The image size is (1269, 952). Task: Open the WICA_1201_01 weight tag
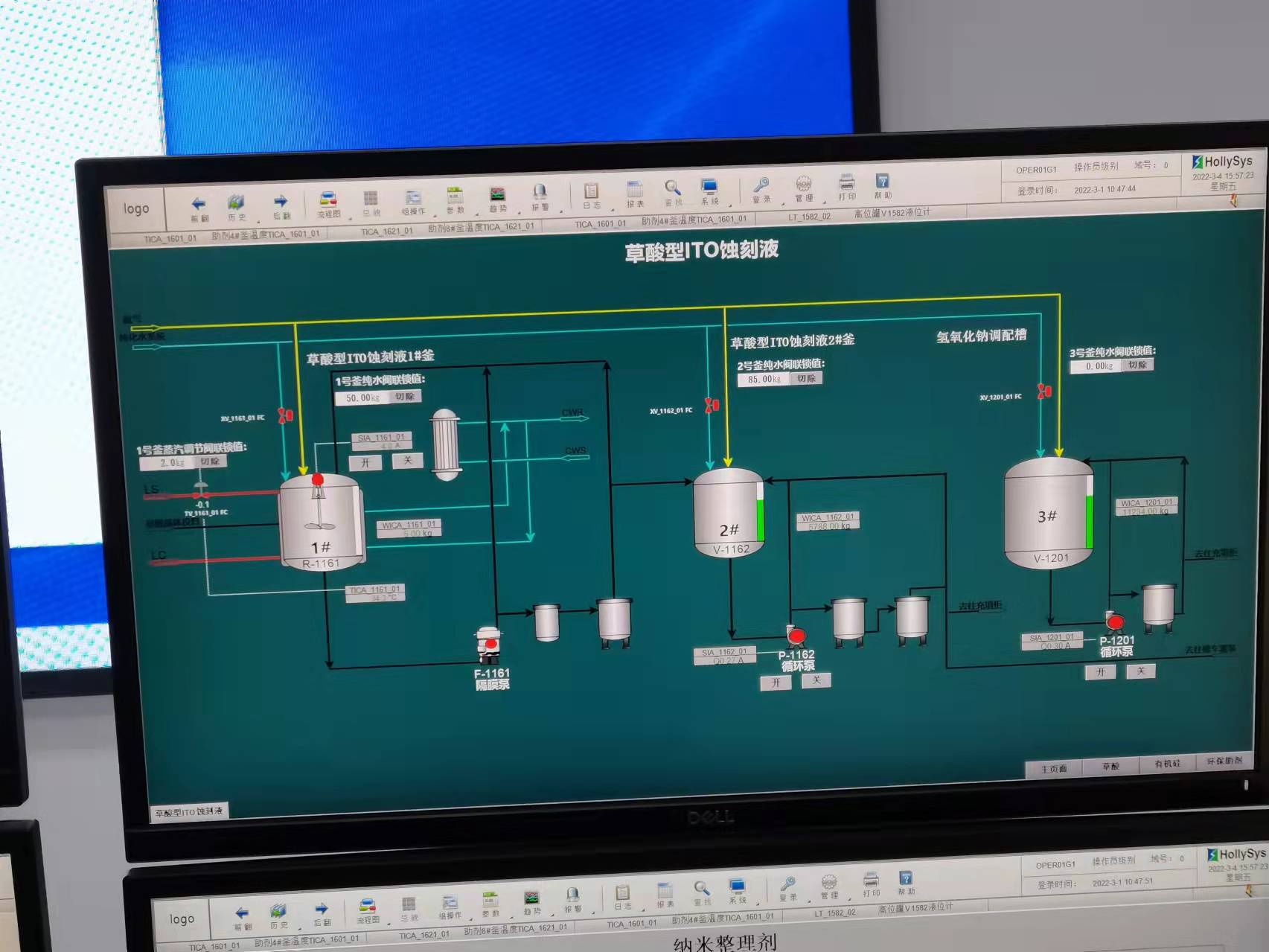coord(1147,507)
